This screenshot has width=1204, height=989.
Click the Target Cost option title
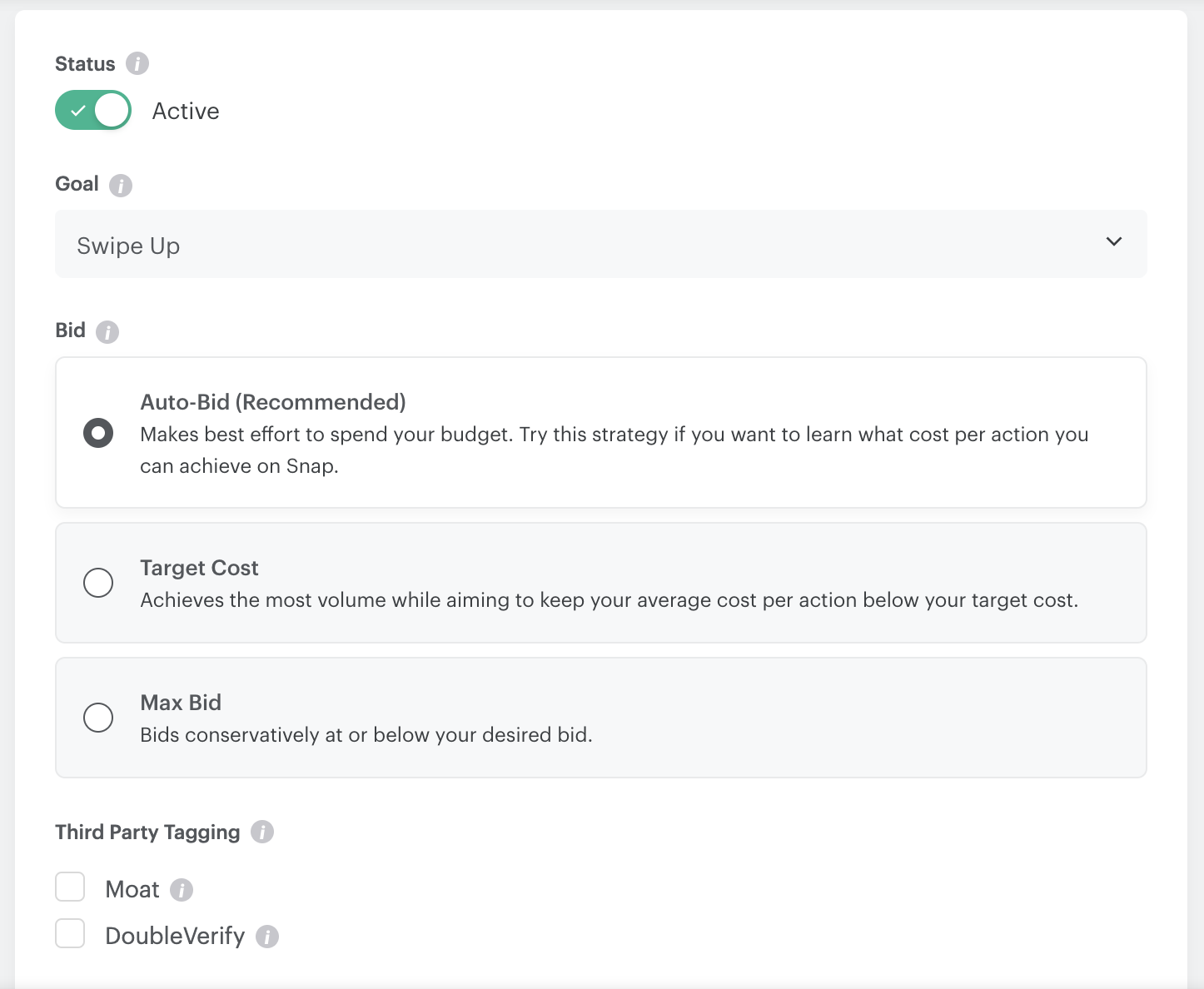click(199, 568)
